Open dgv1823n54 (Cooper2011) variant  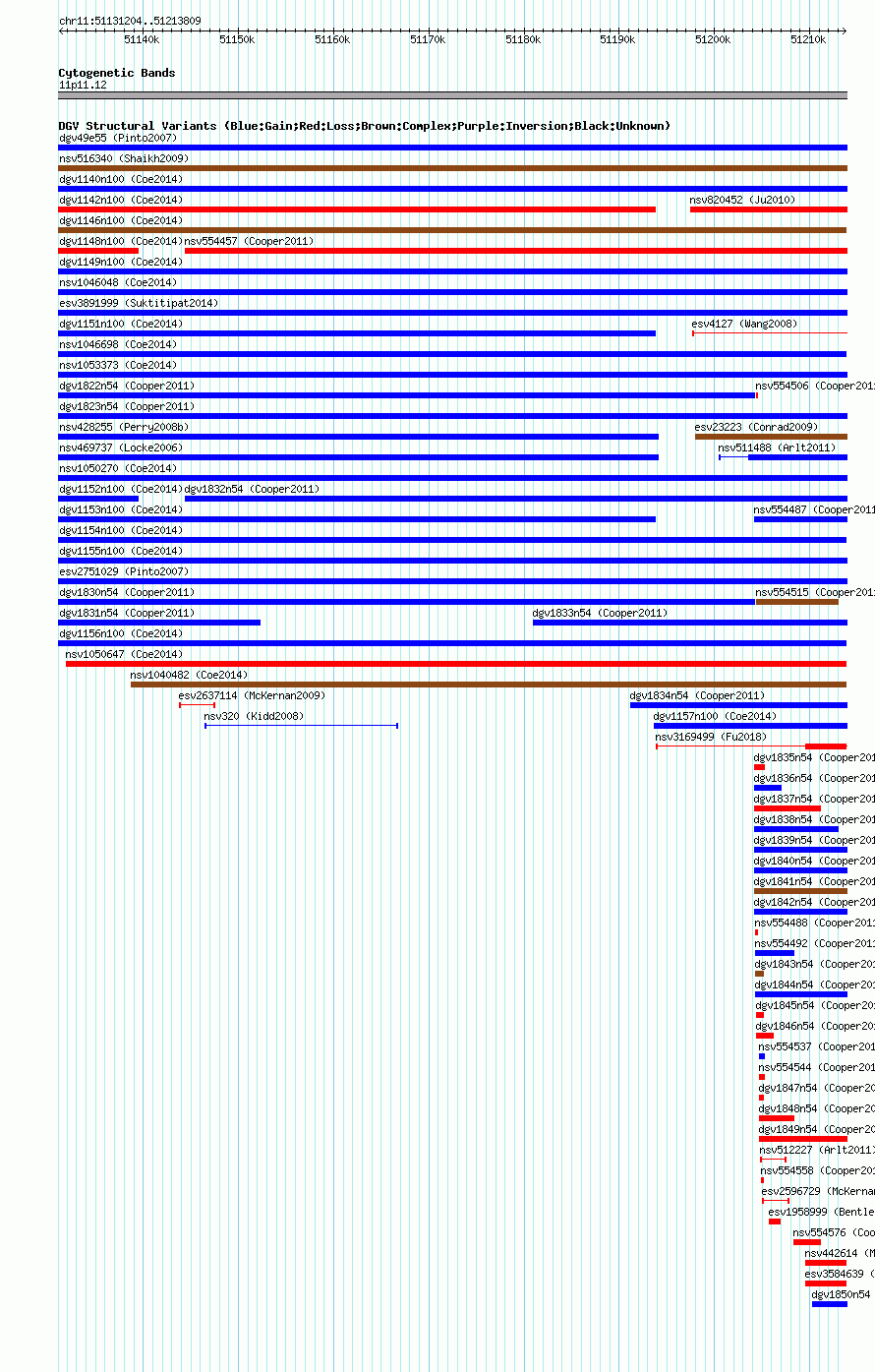[127, 406]
